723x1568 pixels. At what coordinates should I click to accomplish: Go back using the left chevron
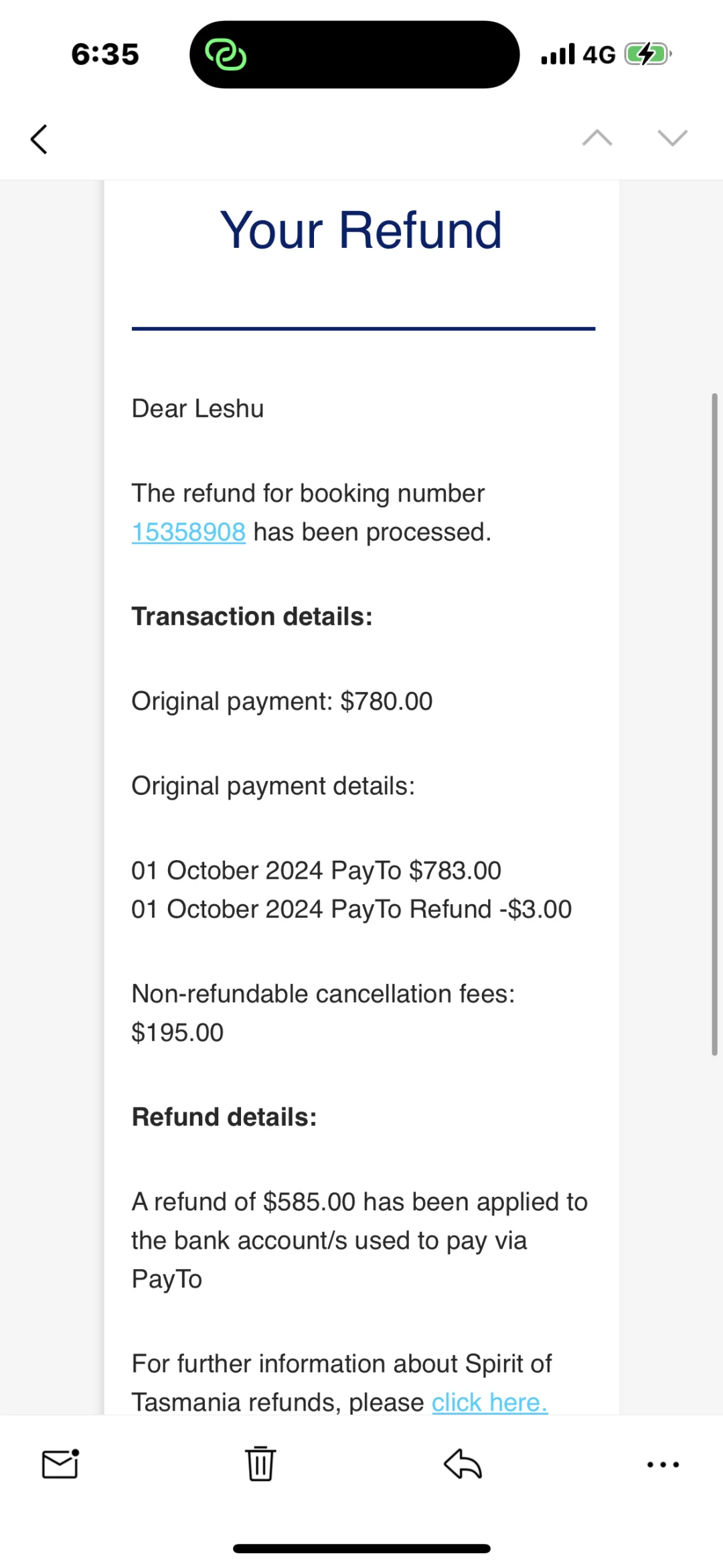[39, 139]
